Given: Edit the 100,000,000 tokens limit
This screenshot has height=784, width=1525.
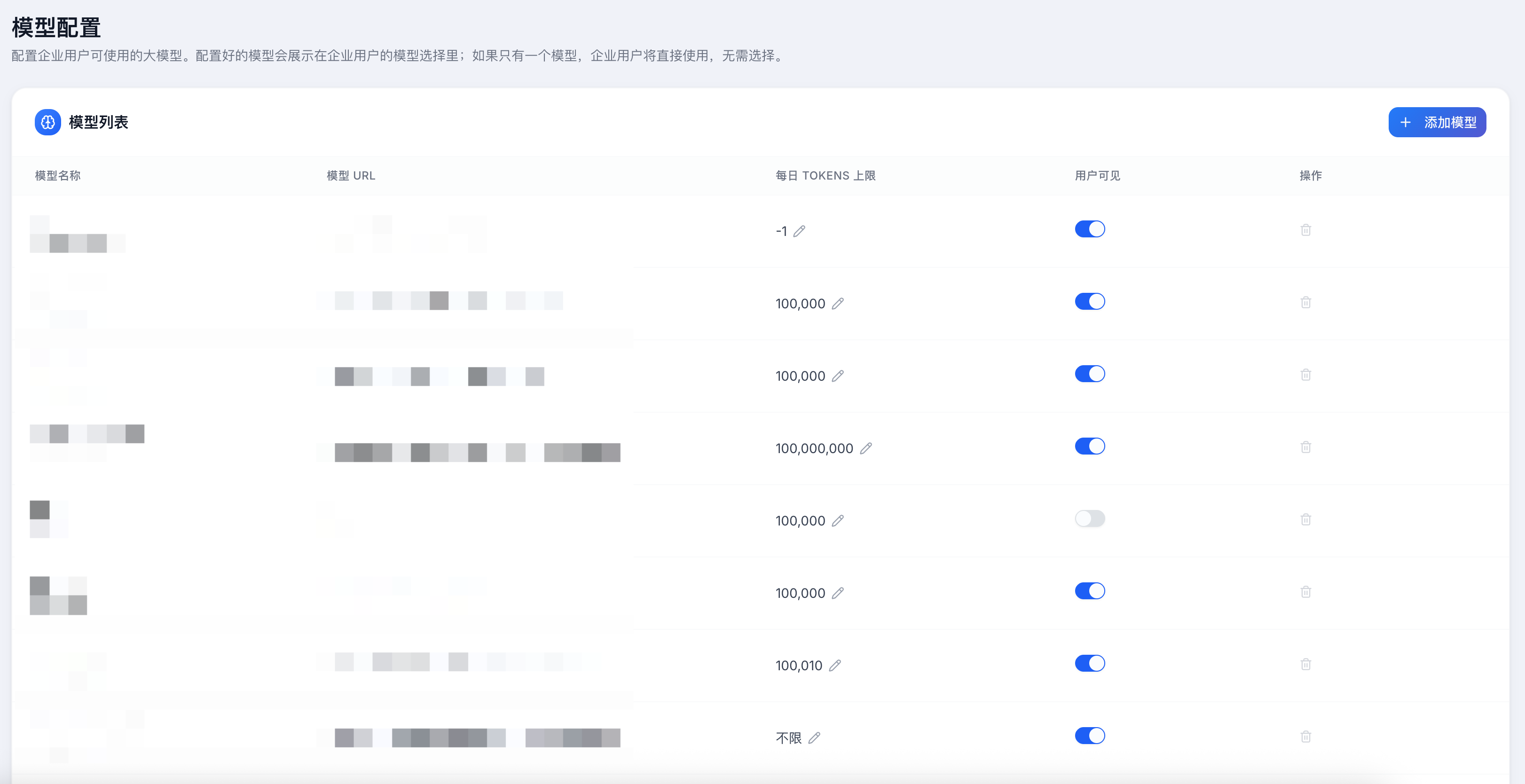Looking at the screenshot, I should coord(865,448).
